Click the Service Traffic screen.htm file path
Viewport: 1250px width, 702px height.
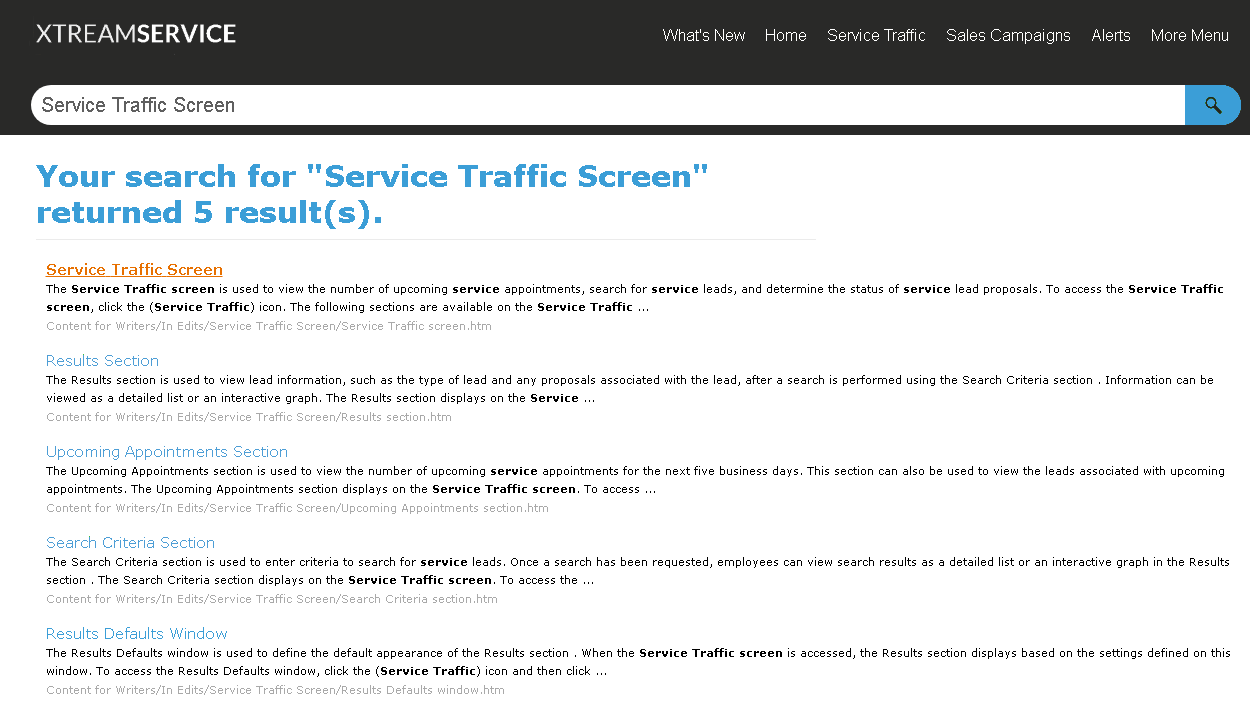[269, 326]
